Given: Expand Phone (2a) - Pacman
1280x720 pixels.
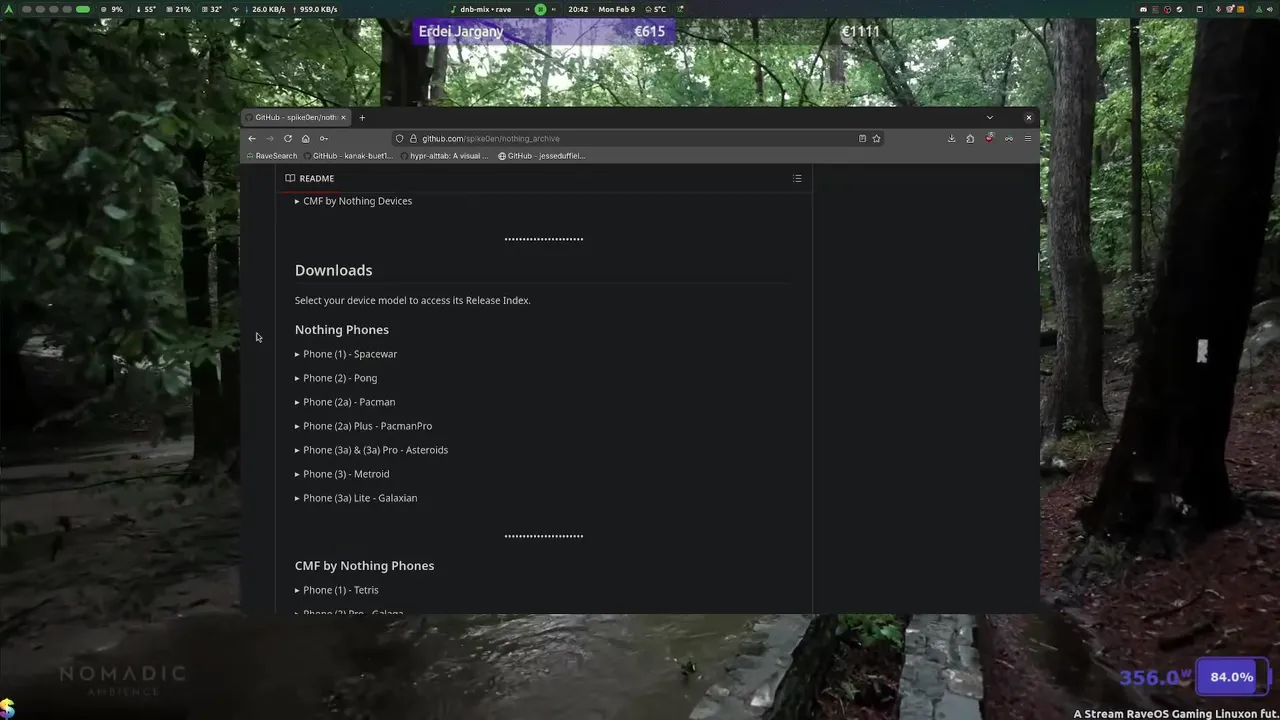Looking at the screenshot, I should point(345,402).
